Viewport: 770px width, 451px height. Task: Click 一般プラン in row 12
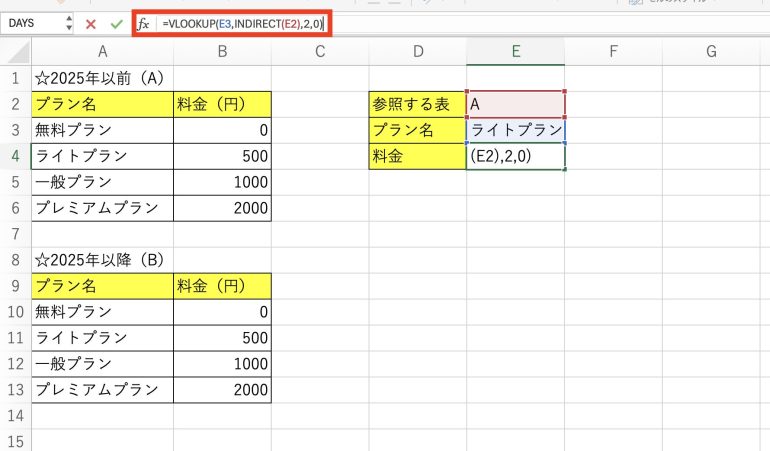click(x=102, y=364)
